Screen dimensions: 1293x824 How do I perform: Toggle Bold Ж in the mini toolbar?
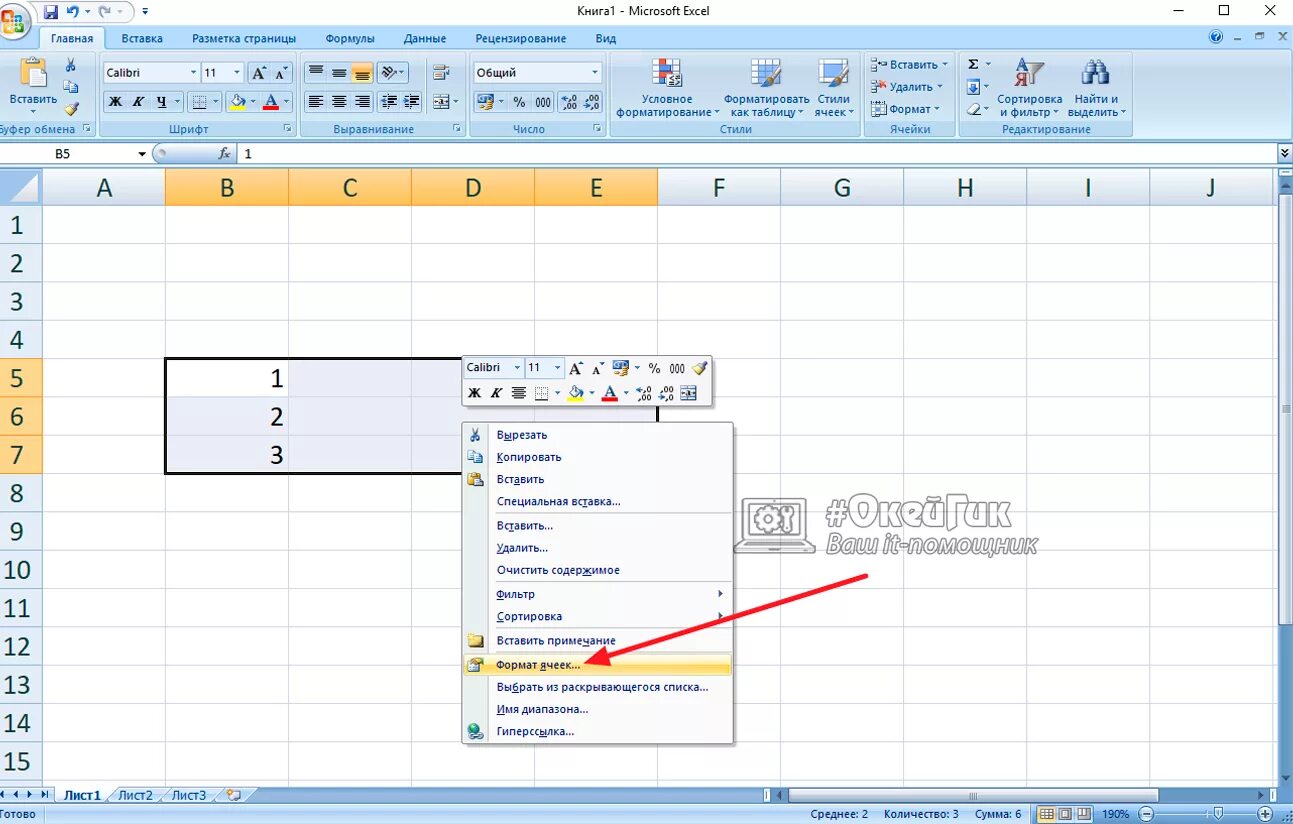coord(475,393)
